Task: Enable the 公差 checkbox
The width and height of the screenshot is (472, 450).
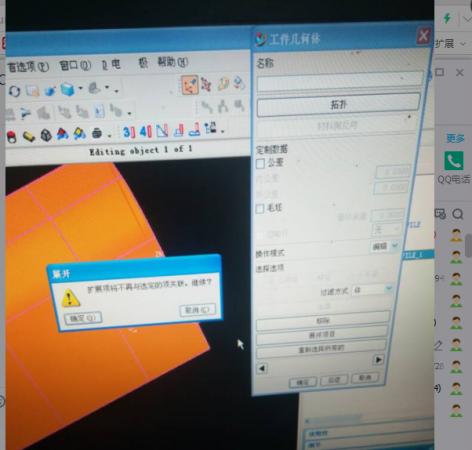Action: [x=260, y=164]
